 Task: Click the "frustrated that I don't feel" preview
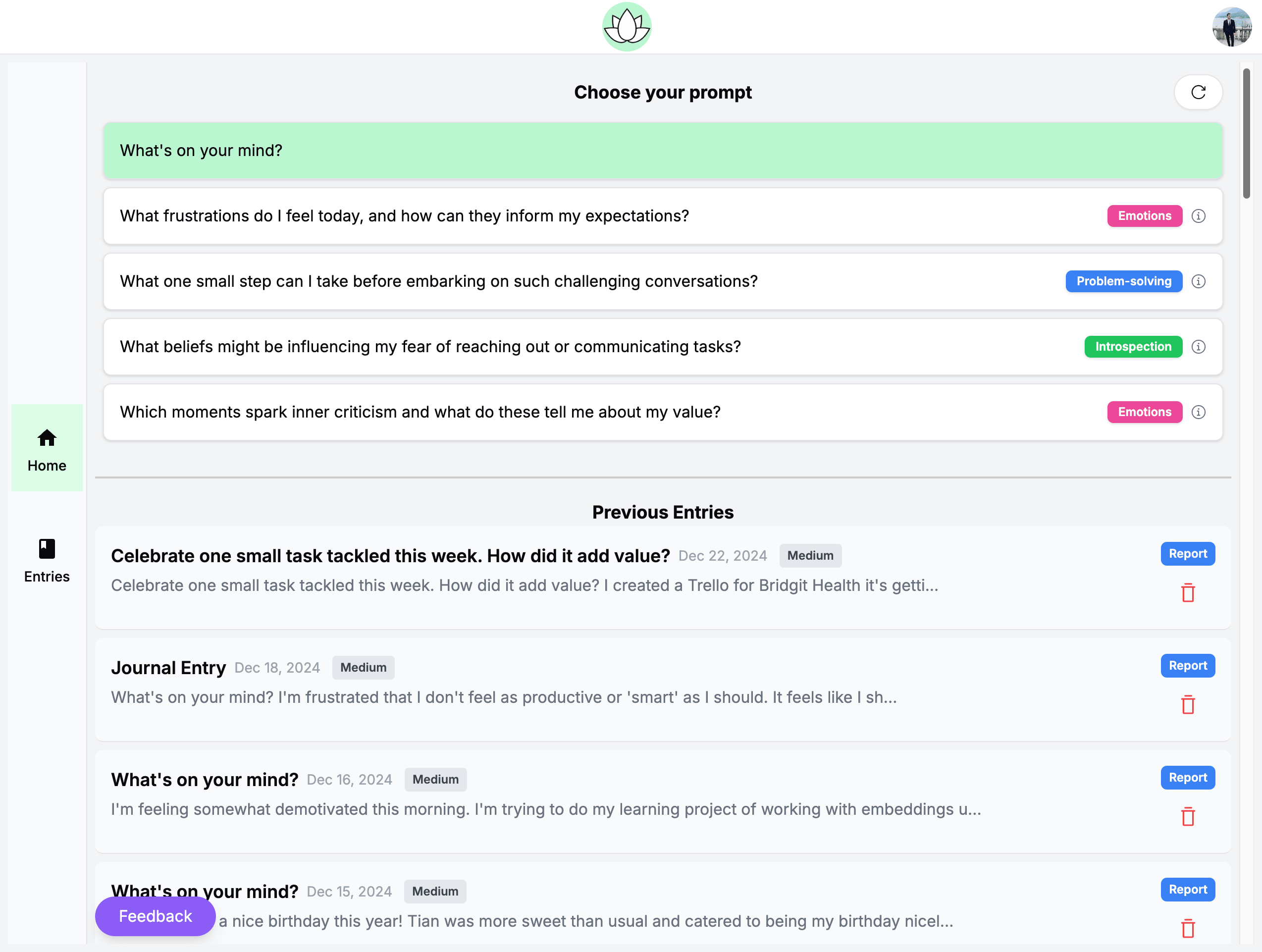coord(504,697)
